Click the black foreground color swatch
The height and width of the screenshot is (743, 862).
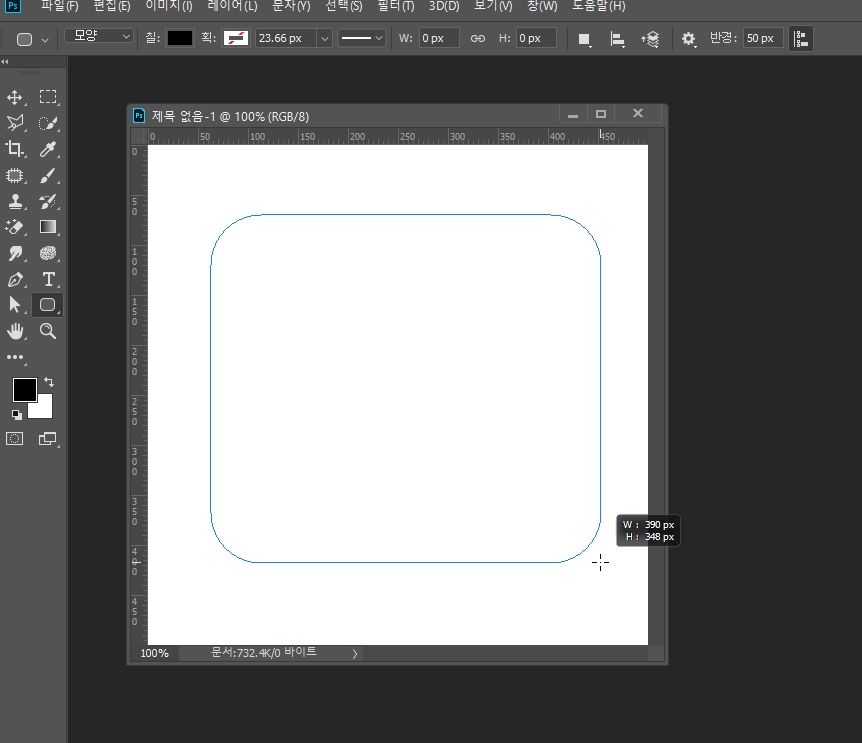click(25, 390)
